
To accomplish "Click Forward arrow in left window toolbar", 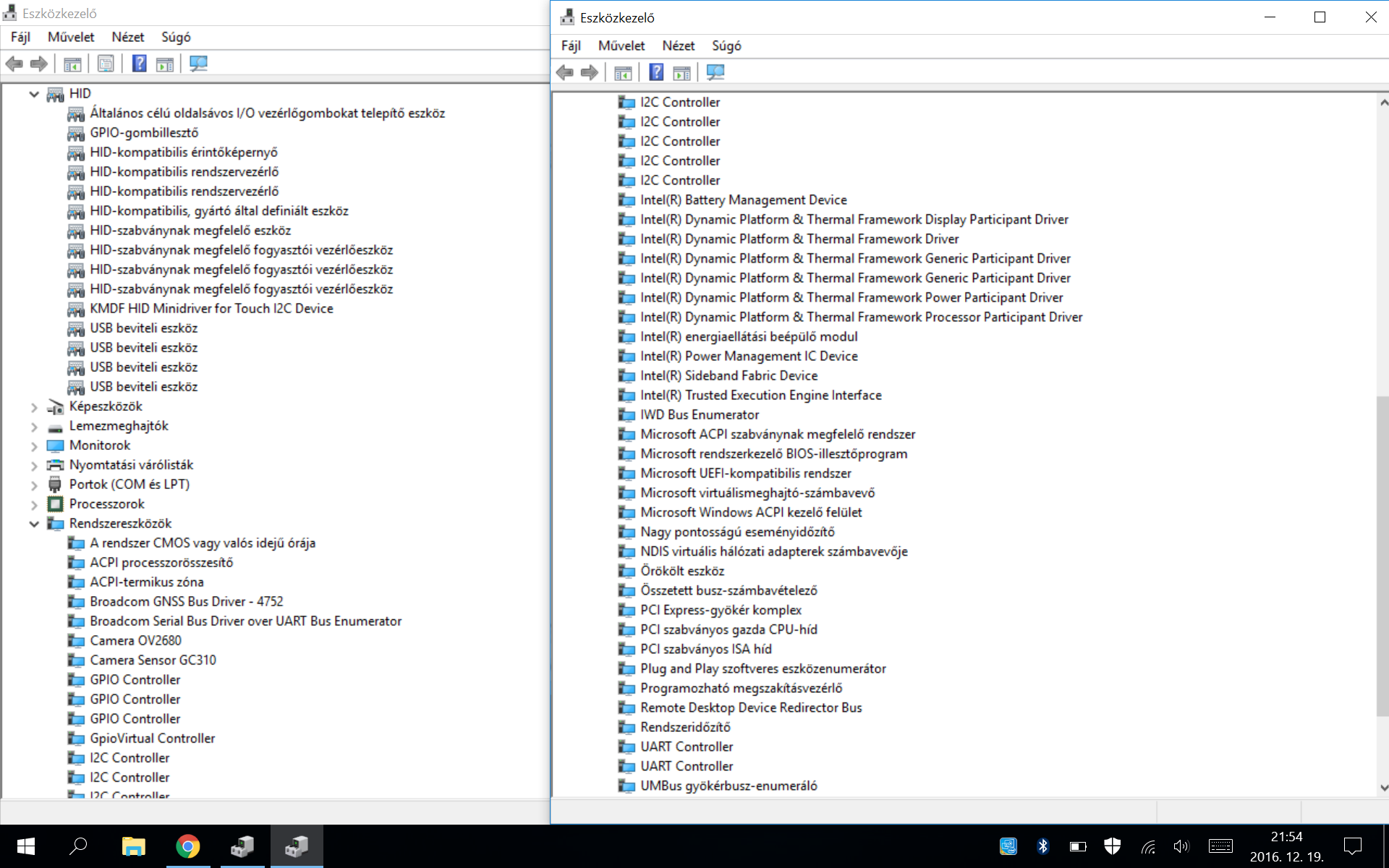I will coord(39,64).
